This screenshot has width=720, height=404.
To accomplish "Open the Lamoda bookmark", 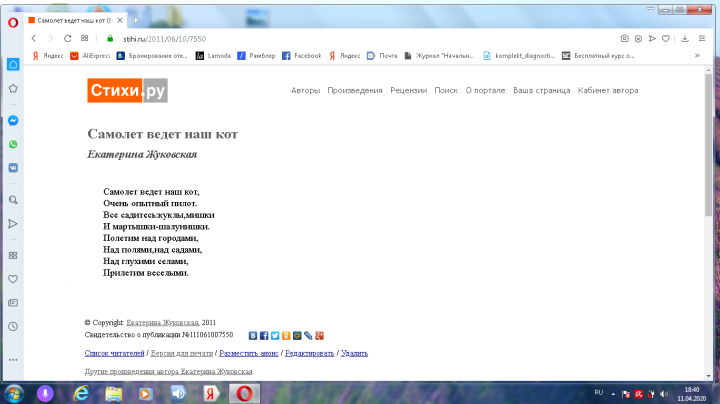I will click(214, 56).
